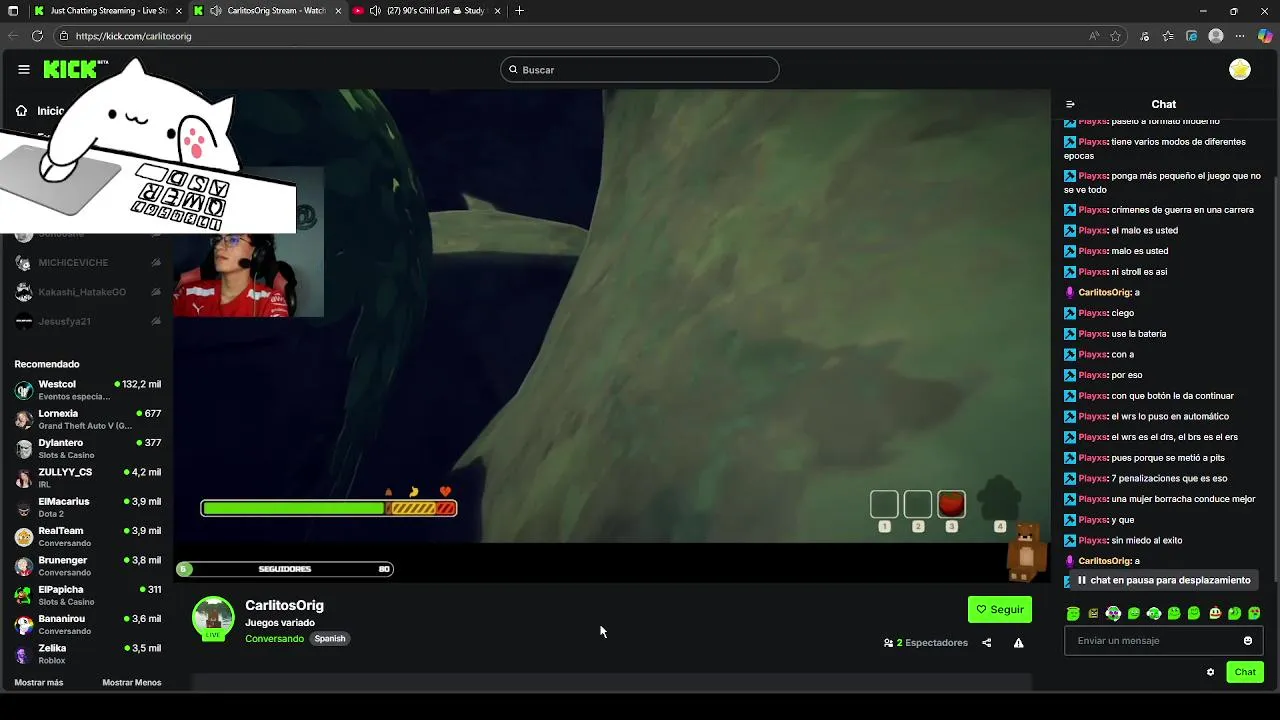Collapse chat with the arrow icon
The width and height of the screenshot is (1280, 720).
(1070, 104)
